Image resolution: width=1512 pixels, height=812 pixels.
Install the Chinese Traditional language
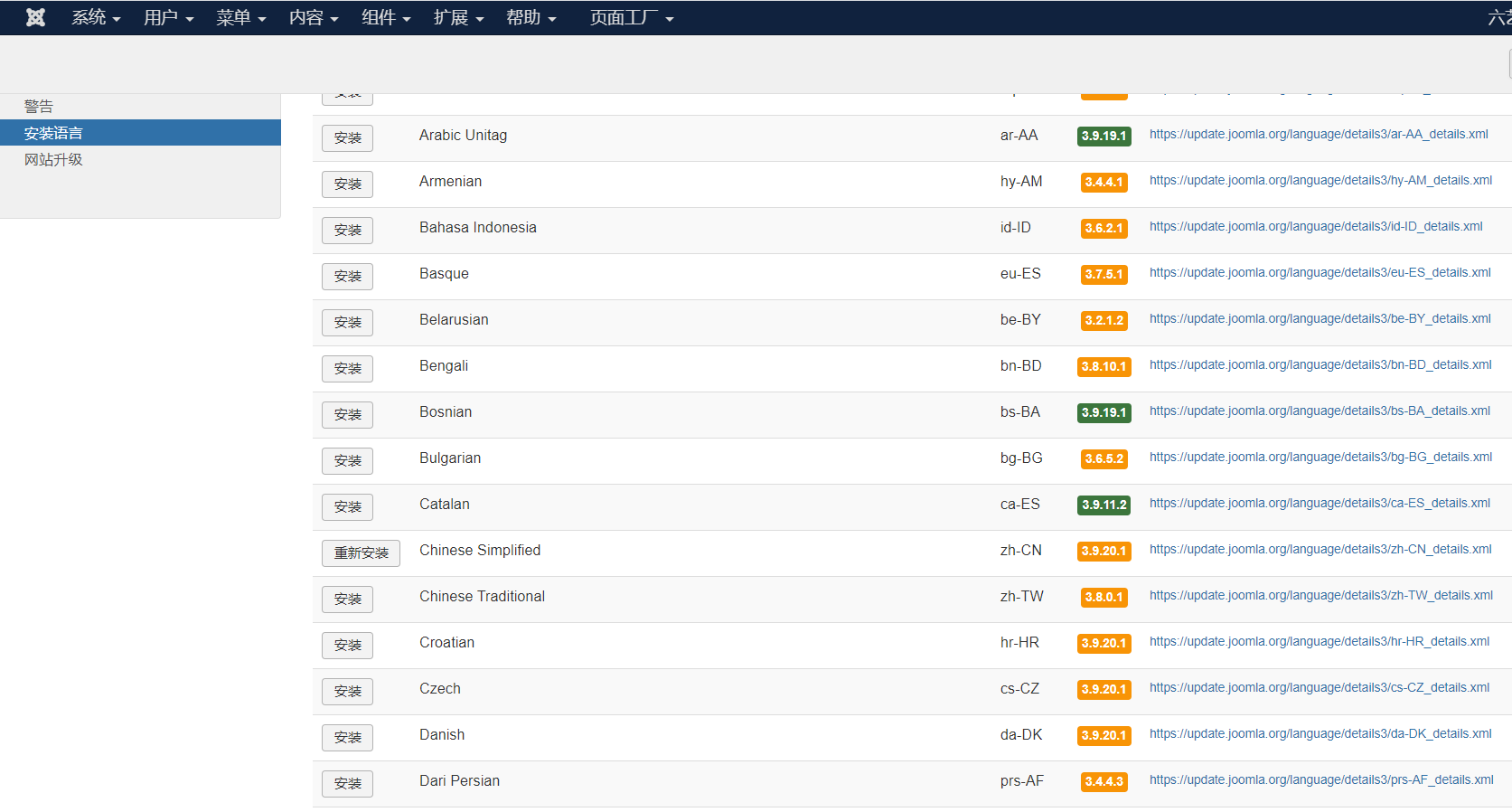(x=347, y=599)
